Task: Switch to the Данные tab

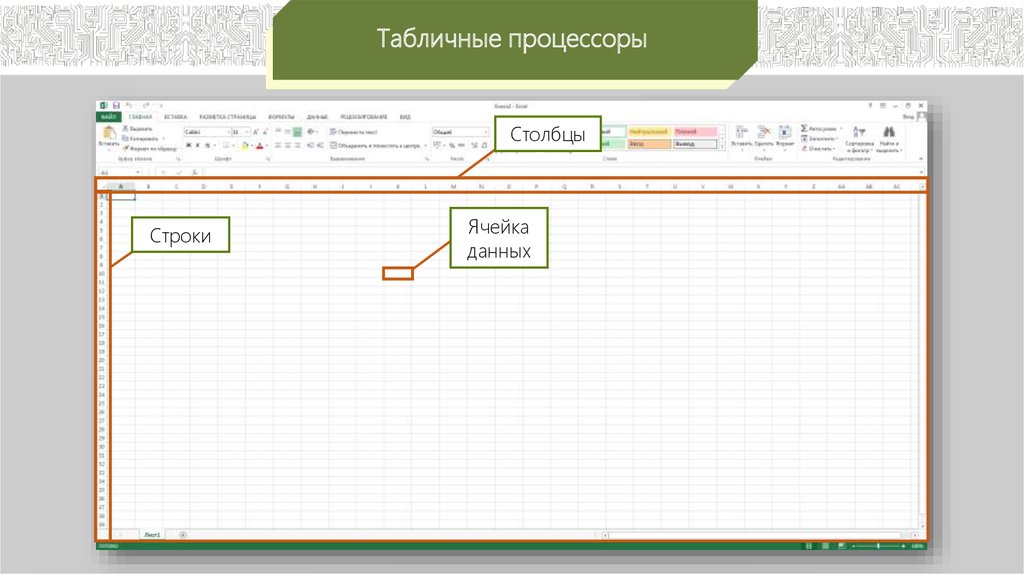Action: pos(317,117)
